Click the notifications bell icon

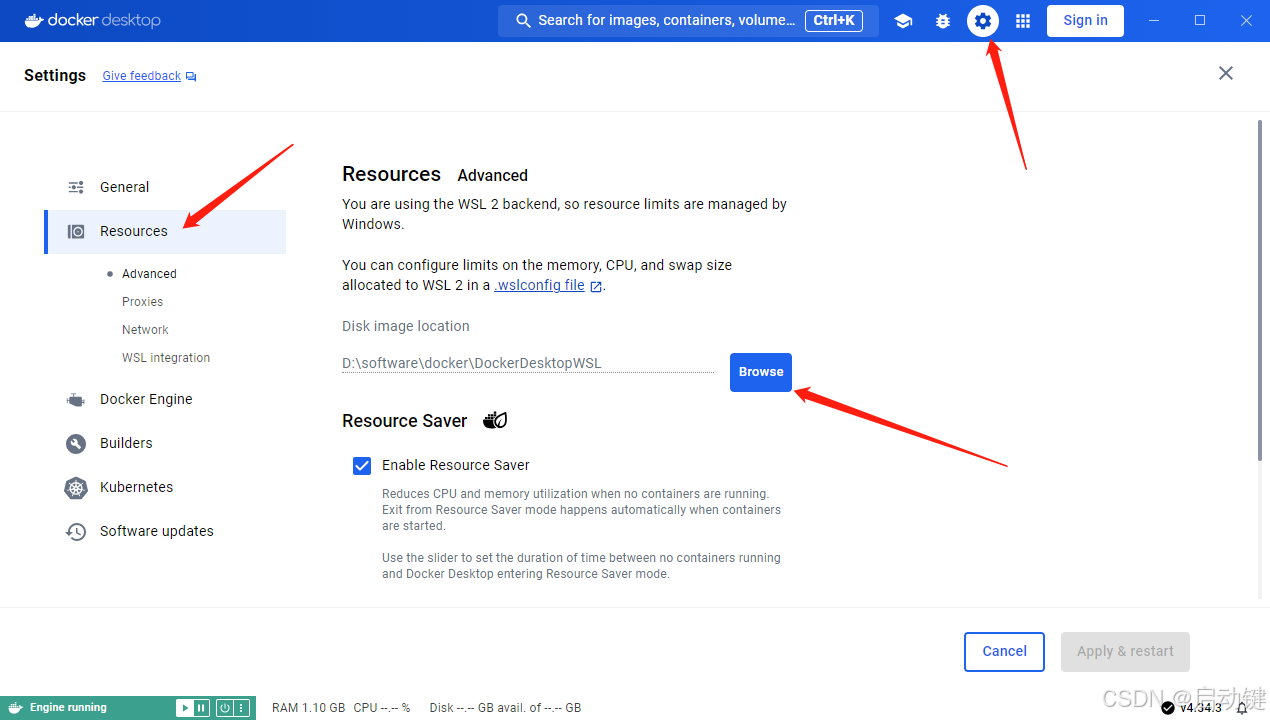[x=1242, y=708]
